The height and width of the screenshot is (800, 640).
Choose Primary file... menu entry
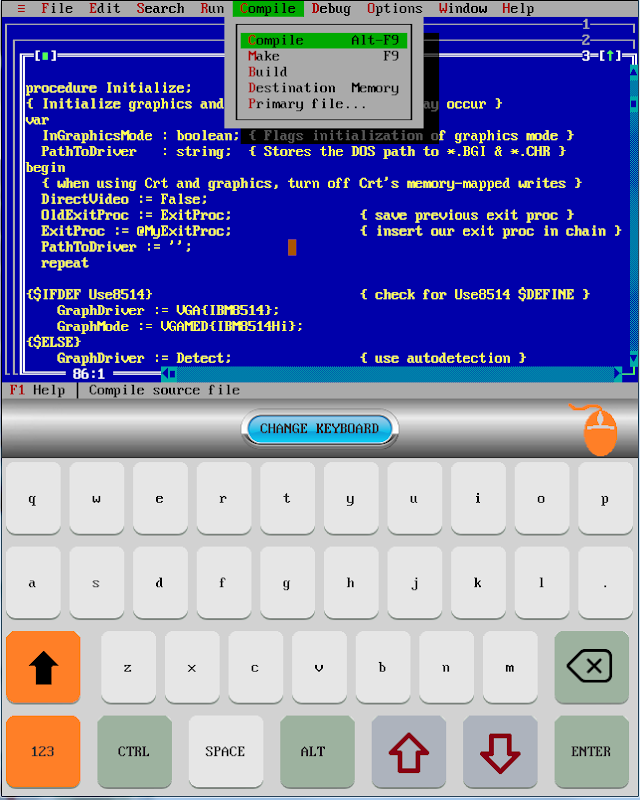[x=324, y=104]
